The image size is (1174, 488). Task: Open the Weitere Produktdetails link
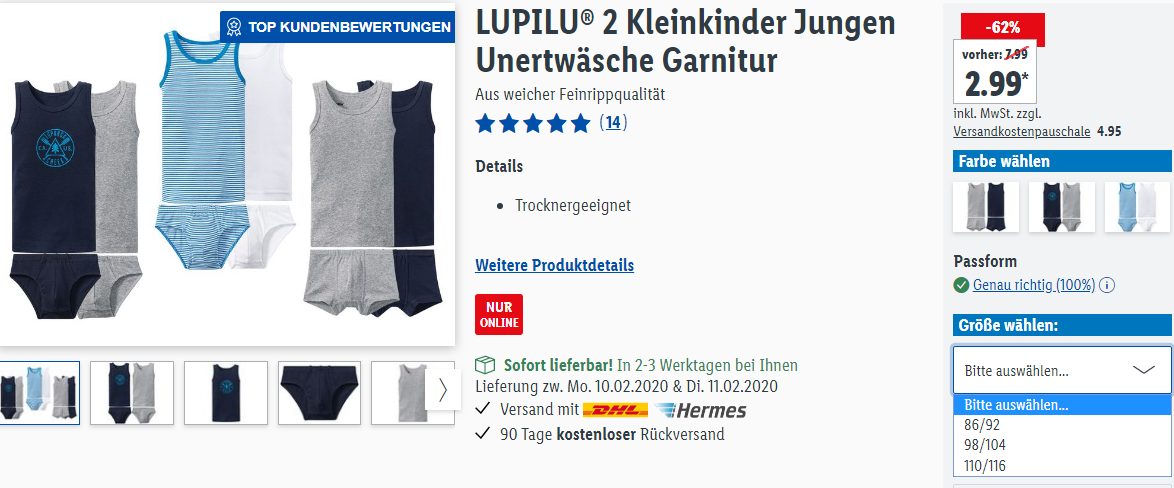(555, 265)
